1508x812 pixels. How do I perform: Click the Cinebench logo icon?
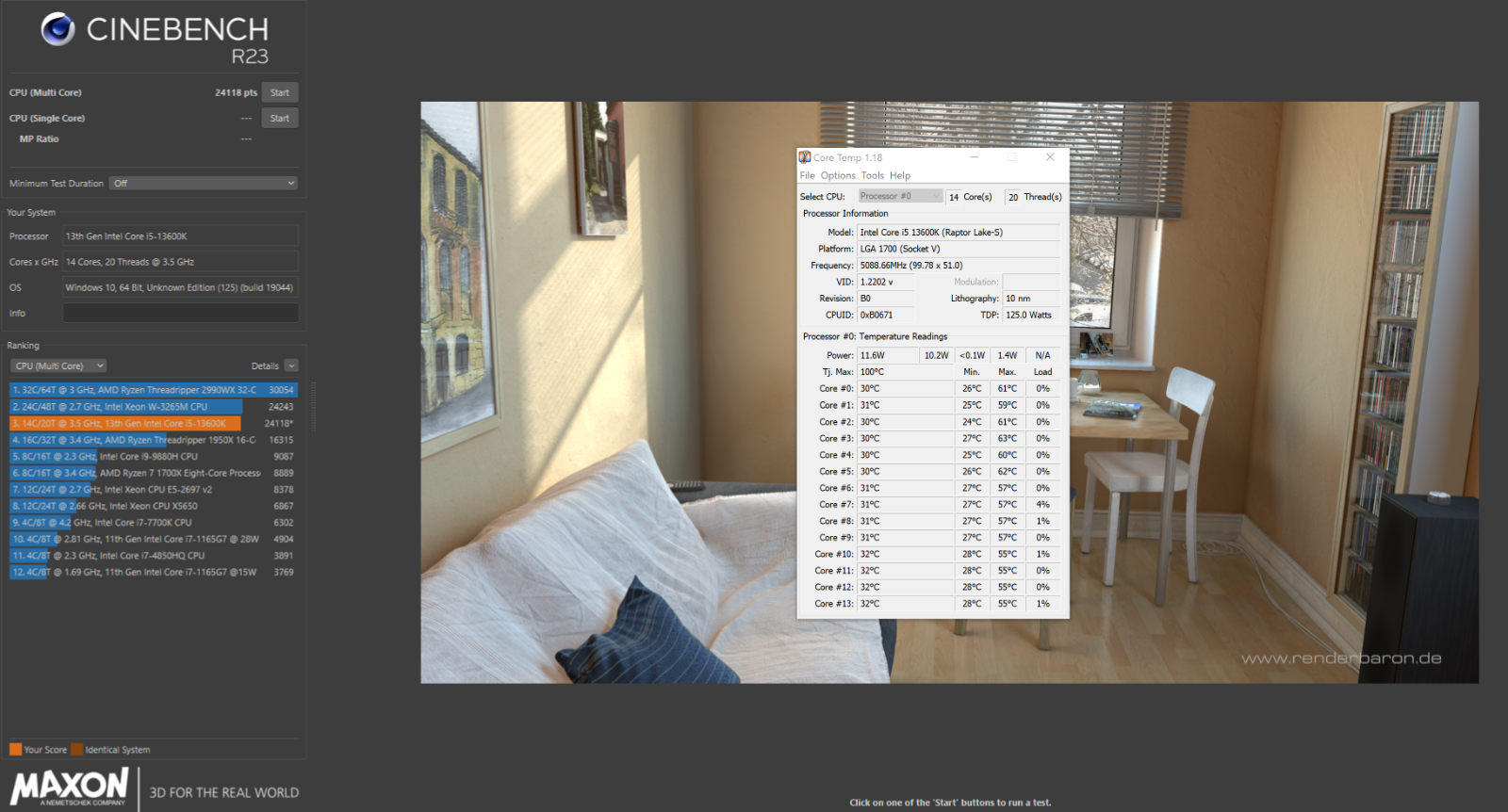click(x=57, y=29)
